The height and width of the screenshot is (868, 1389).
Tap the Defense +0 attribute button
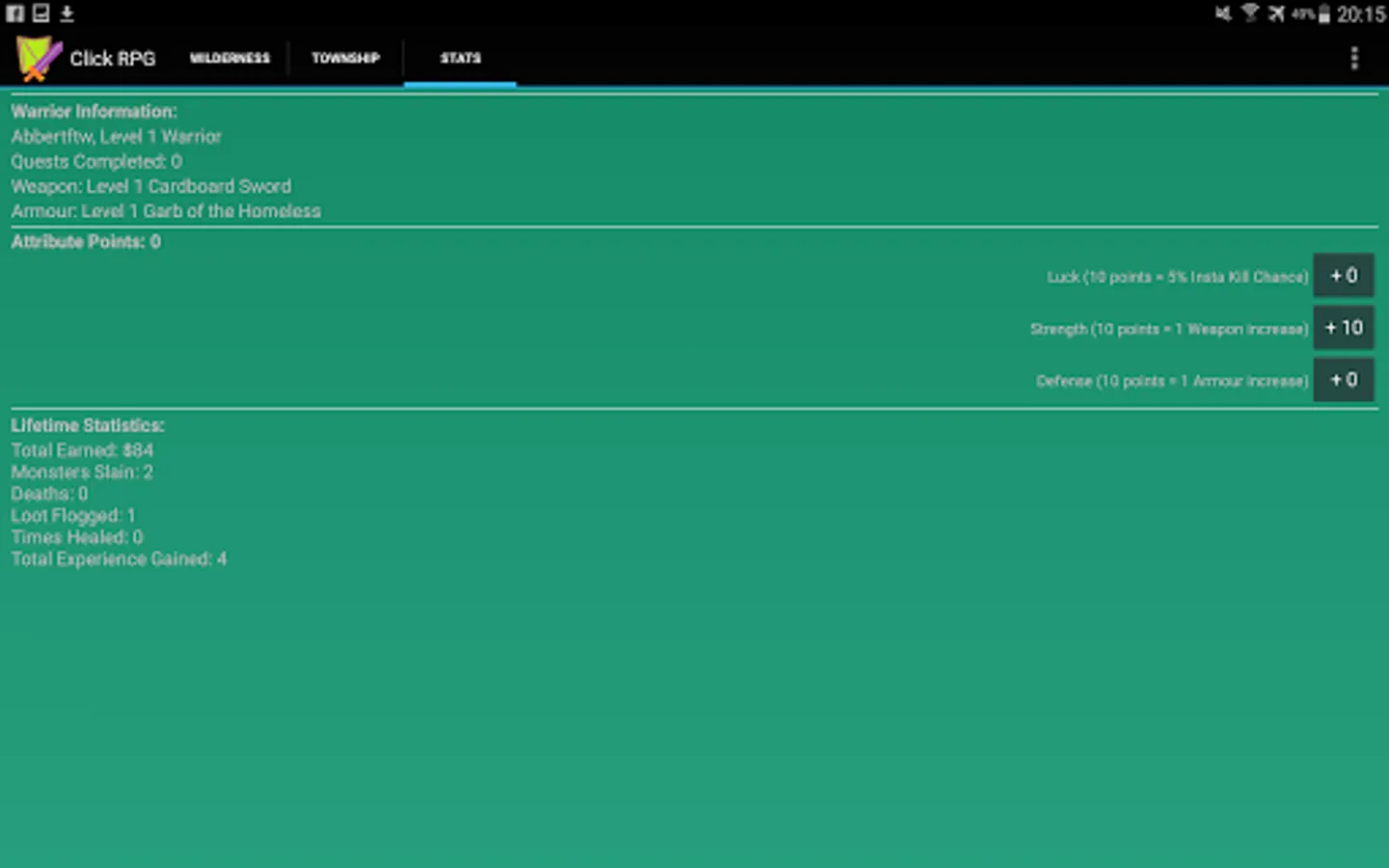[x=1344, y=380]
